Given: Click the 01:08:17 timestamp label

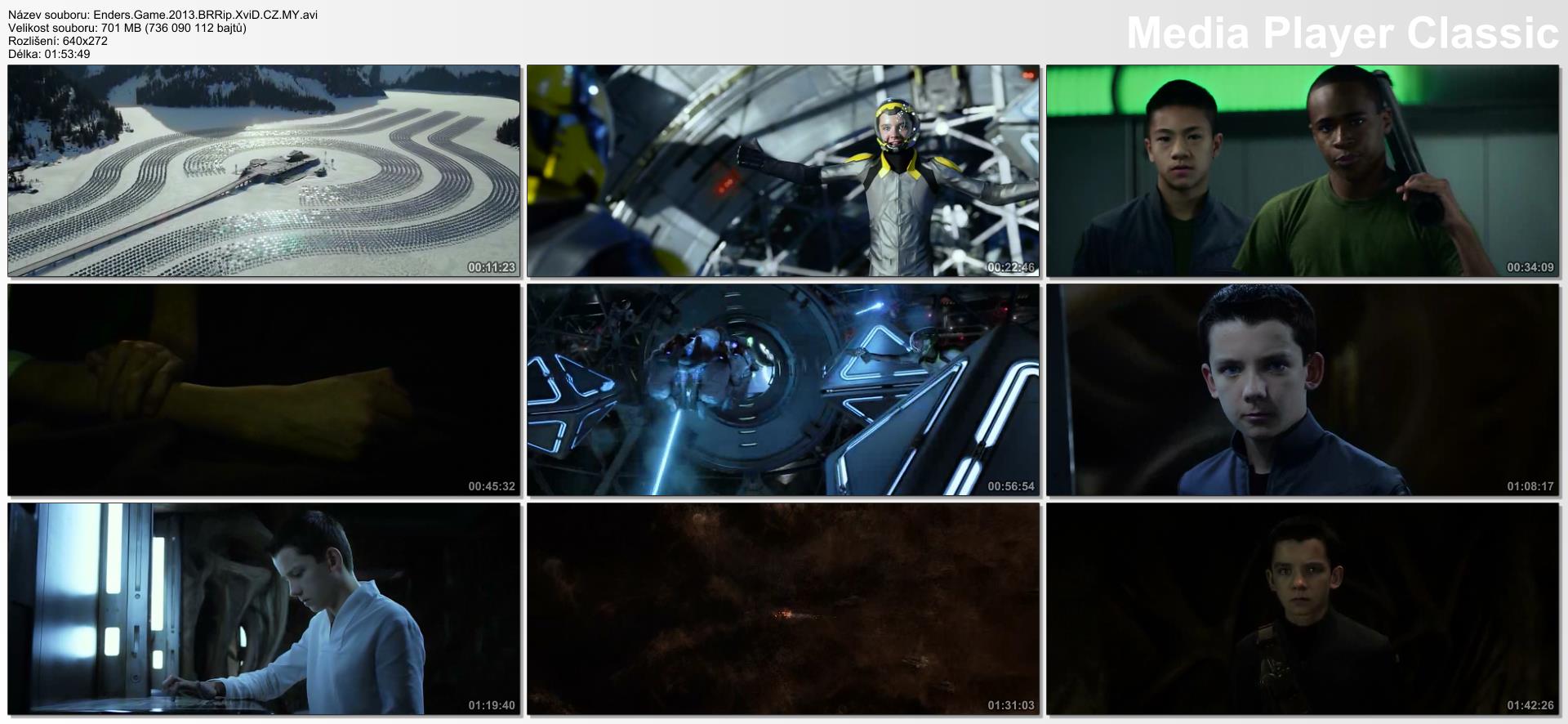Looking at the screenshot, I should pos(1530,486).
